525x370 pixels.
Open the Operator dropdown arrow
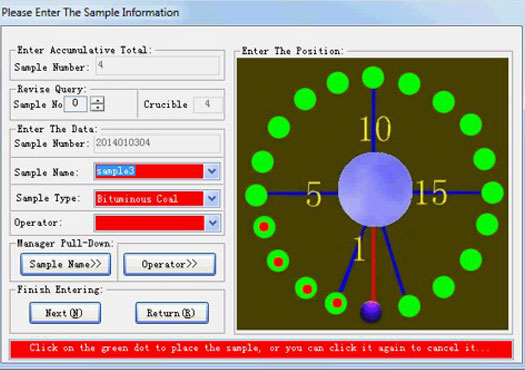pyautogui.click(x=213, y=223)
